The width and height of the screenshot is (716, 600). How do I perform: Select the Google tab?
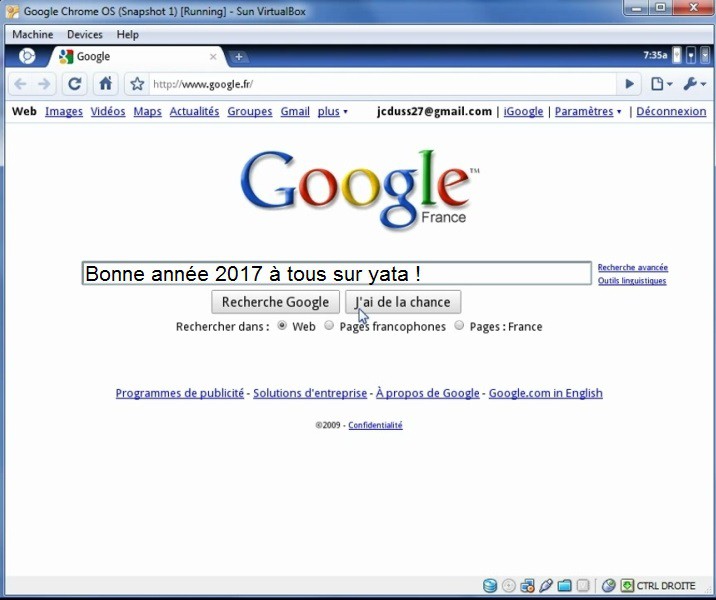(x=137, y=57)
